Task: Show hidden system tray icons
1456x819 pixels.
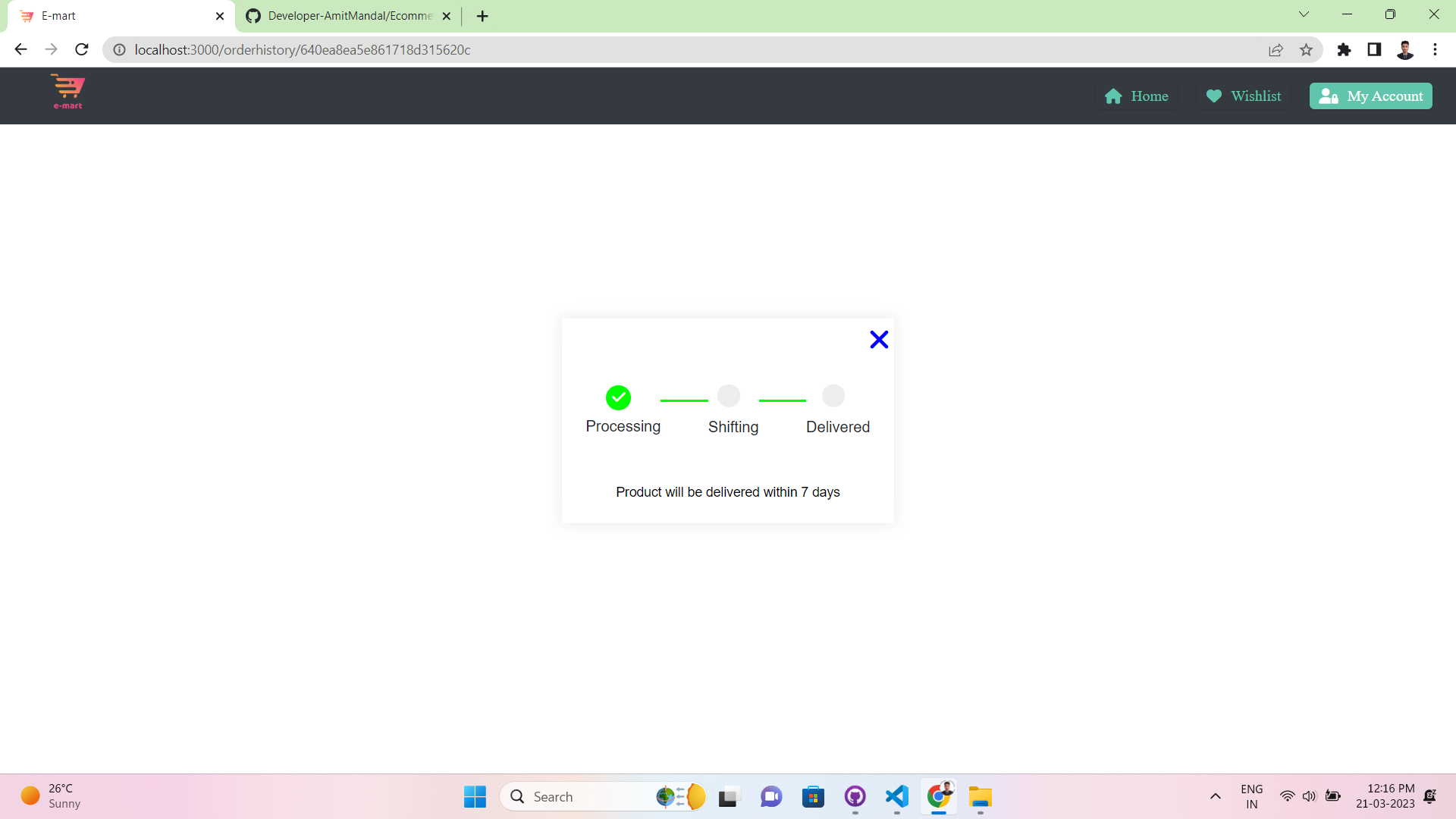Action: (x=1215, y=796)
